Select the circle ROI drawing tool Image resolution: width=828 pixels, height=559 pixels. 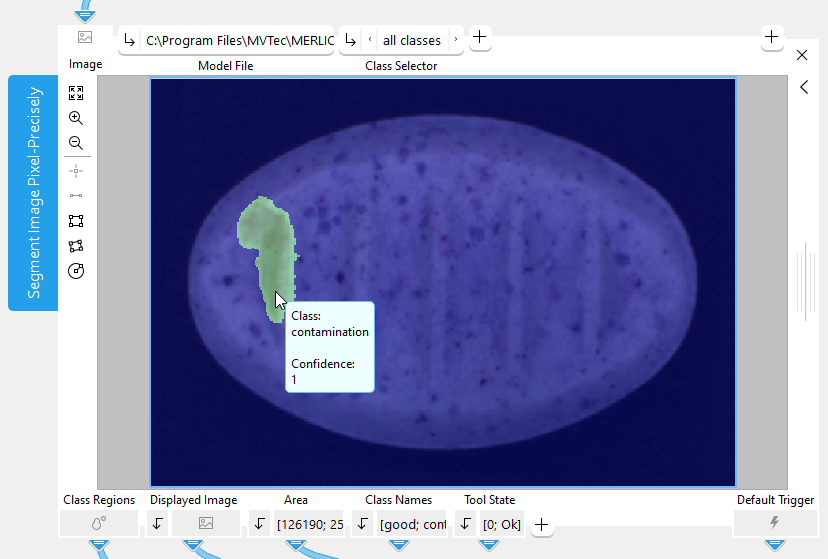pyautogui.click(x=76, y=270)
